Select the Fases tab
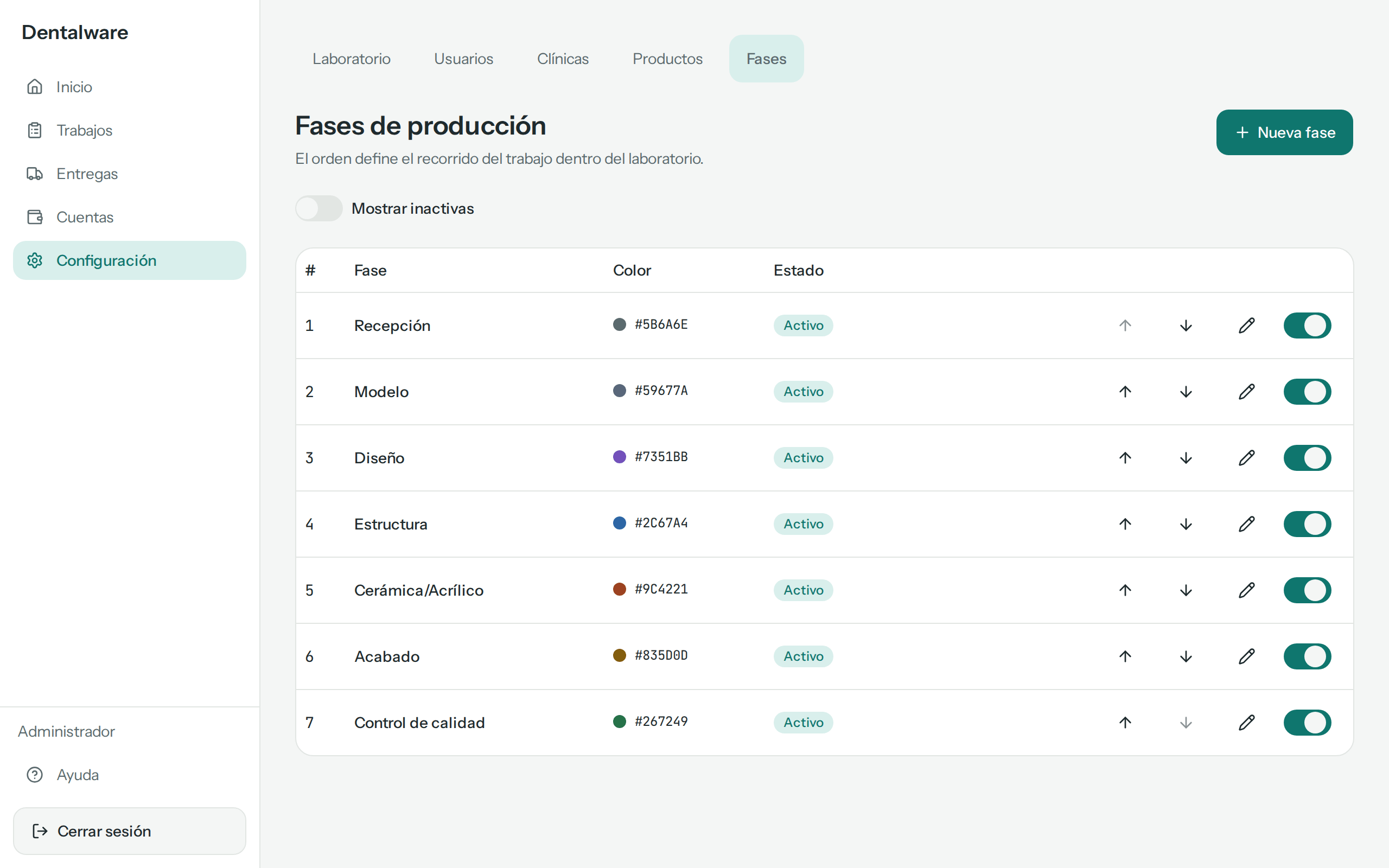 pyautogui.click(x=766, y=59)
